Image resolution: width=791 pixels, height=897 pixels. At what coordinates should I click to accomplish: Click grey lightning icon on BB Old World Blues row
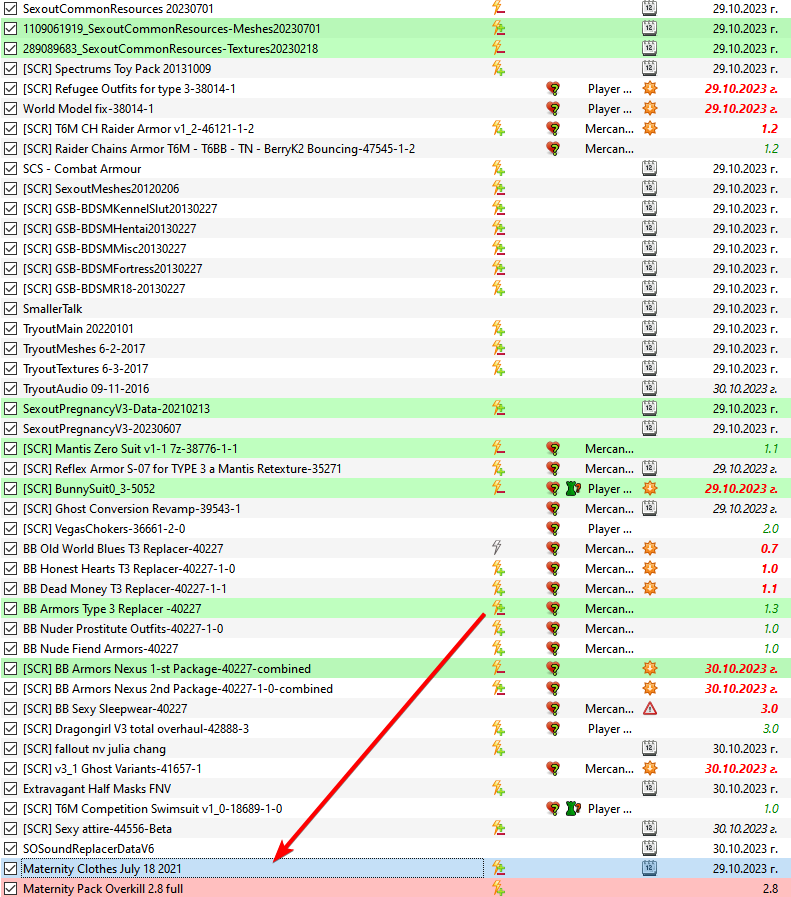[x=496, y=547]
